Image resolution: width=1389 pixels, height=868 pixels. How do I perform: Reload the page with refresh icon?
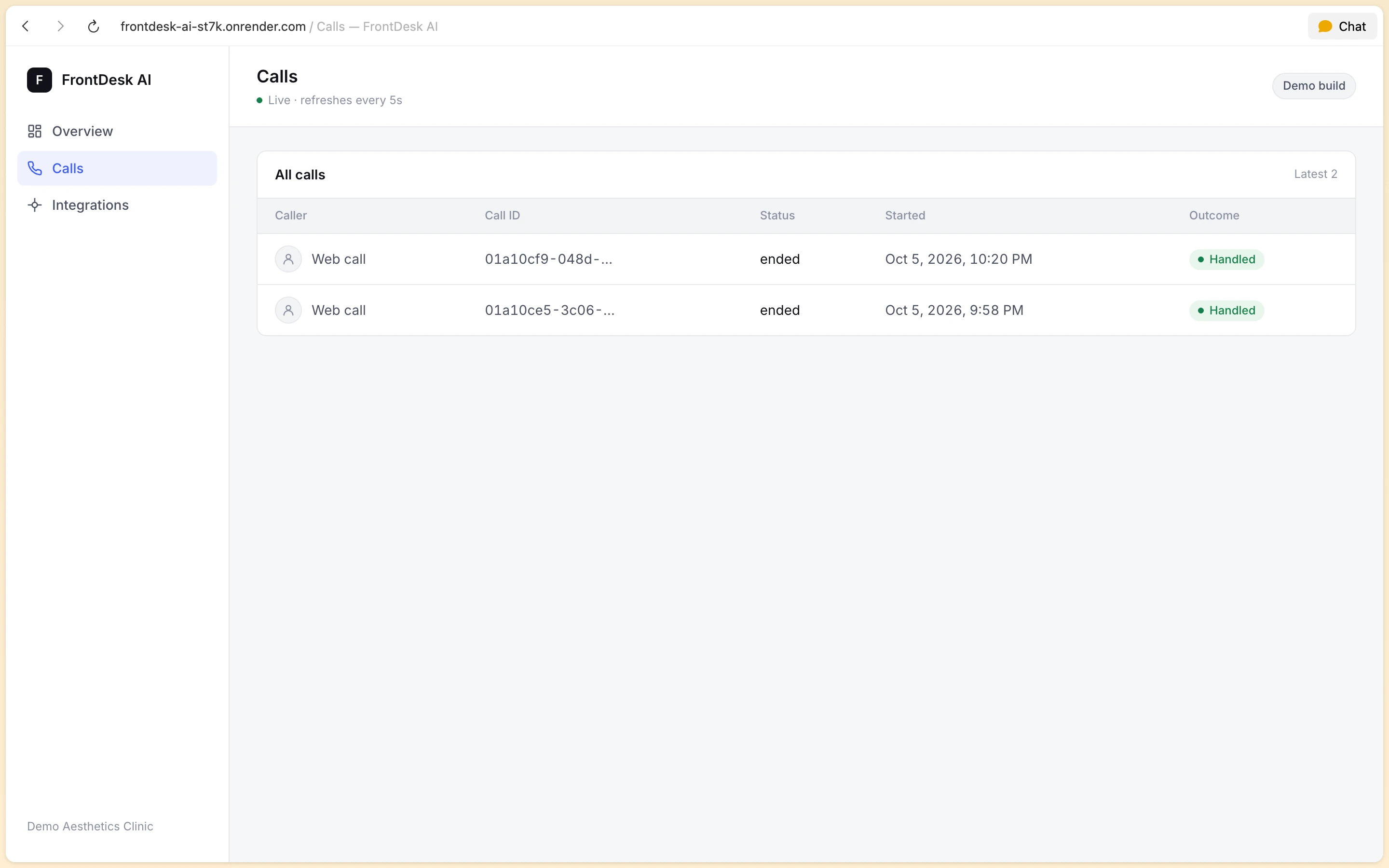pyautogui.click(x=94, y=27)
